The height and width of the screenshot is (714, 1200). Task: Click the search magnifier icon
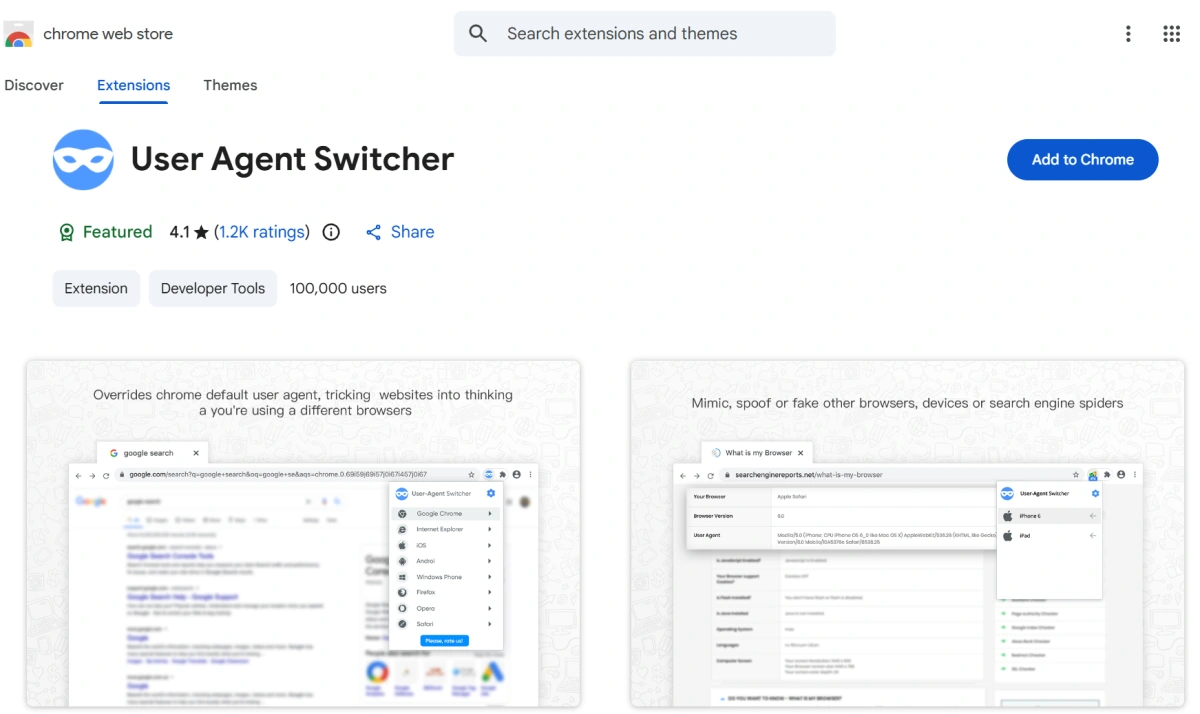[x=478, y=34]
